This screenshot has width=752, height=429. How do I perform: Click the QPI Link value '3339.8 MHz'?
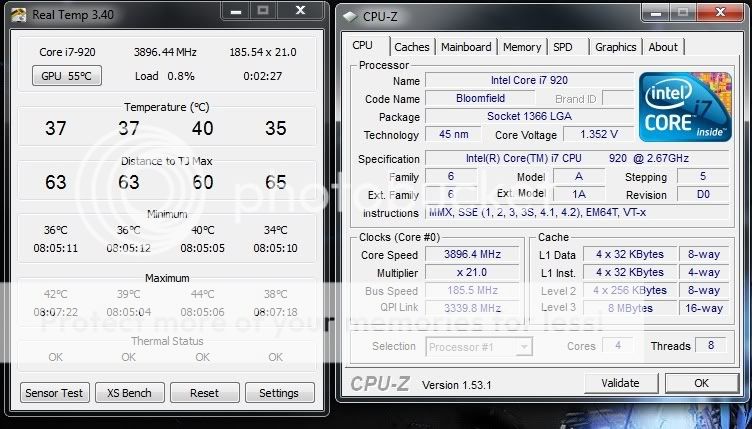click(472, 308)
